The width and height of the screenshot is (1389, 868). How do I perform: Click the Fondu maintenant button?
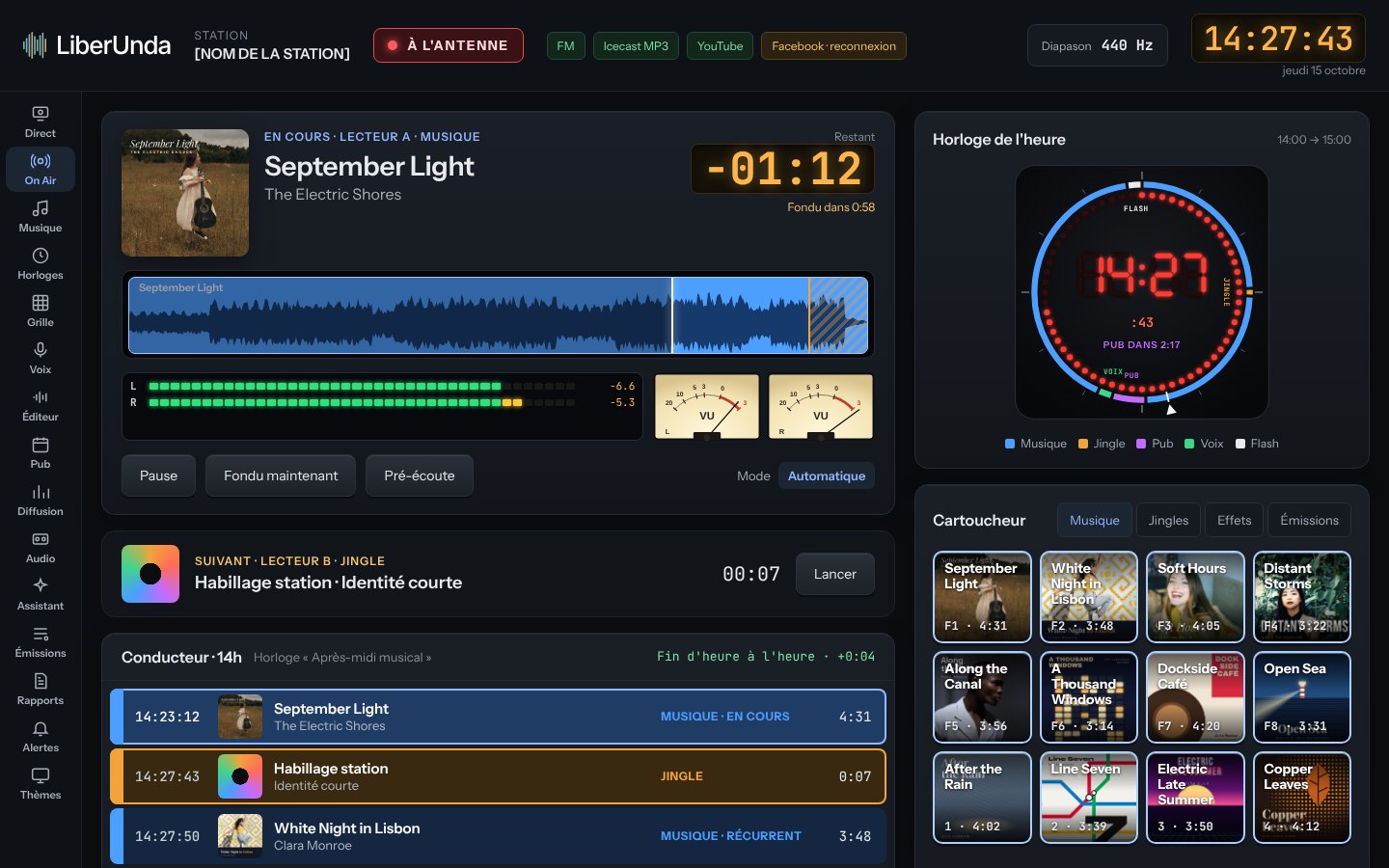[x=281, y=475]
